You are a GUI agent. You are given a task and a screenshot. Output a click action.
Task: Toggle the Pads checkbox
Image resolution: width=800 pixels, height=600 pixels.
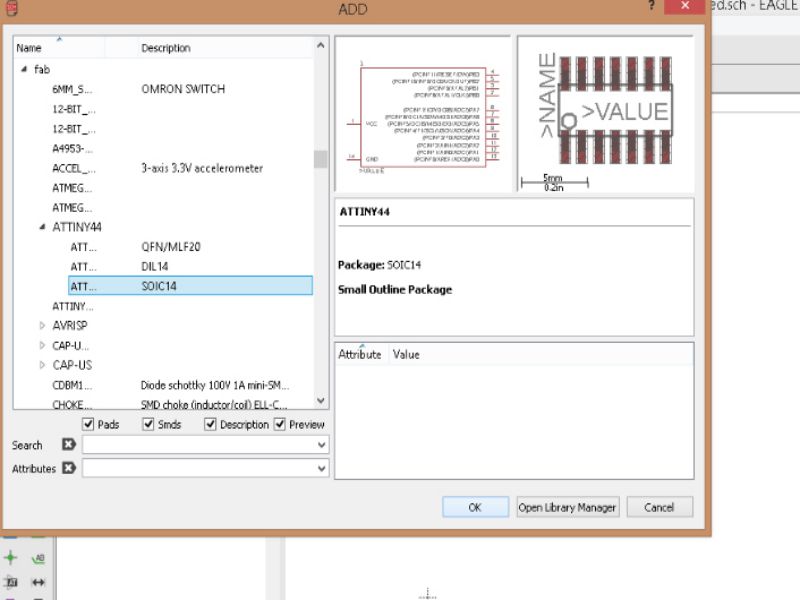coord(88,424)
